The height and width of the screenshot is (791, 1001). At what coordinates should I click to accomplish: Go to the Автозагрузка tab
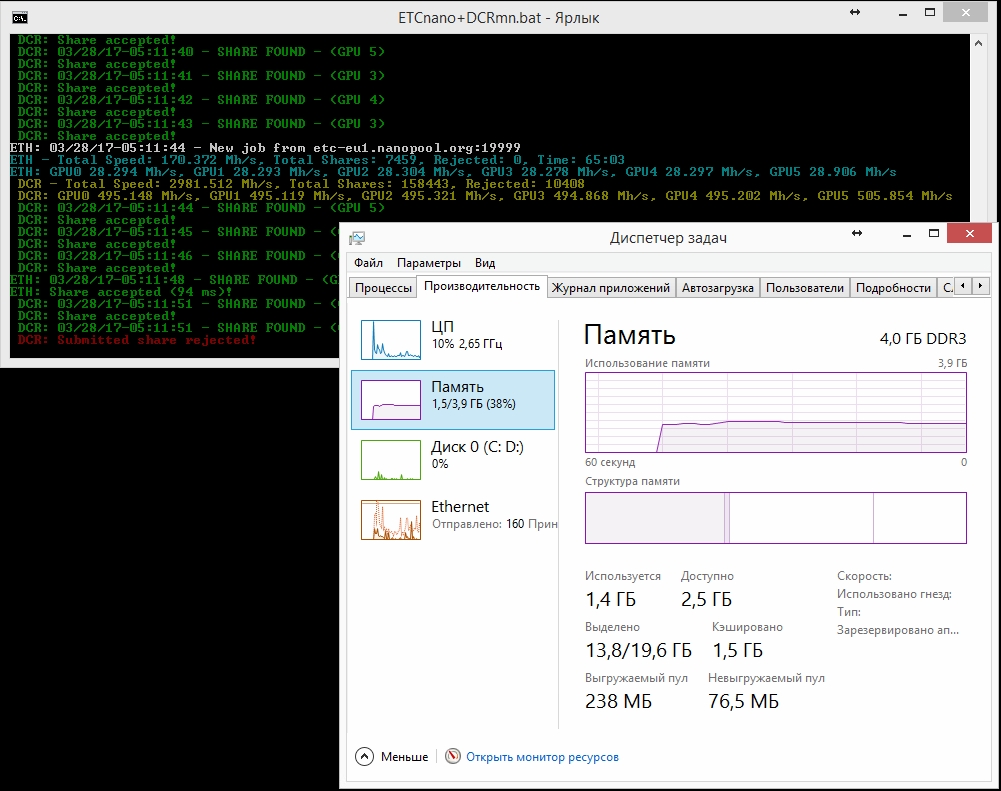coord(717,288)
